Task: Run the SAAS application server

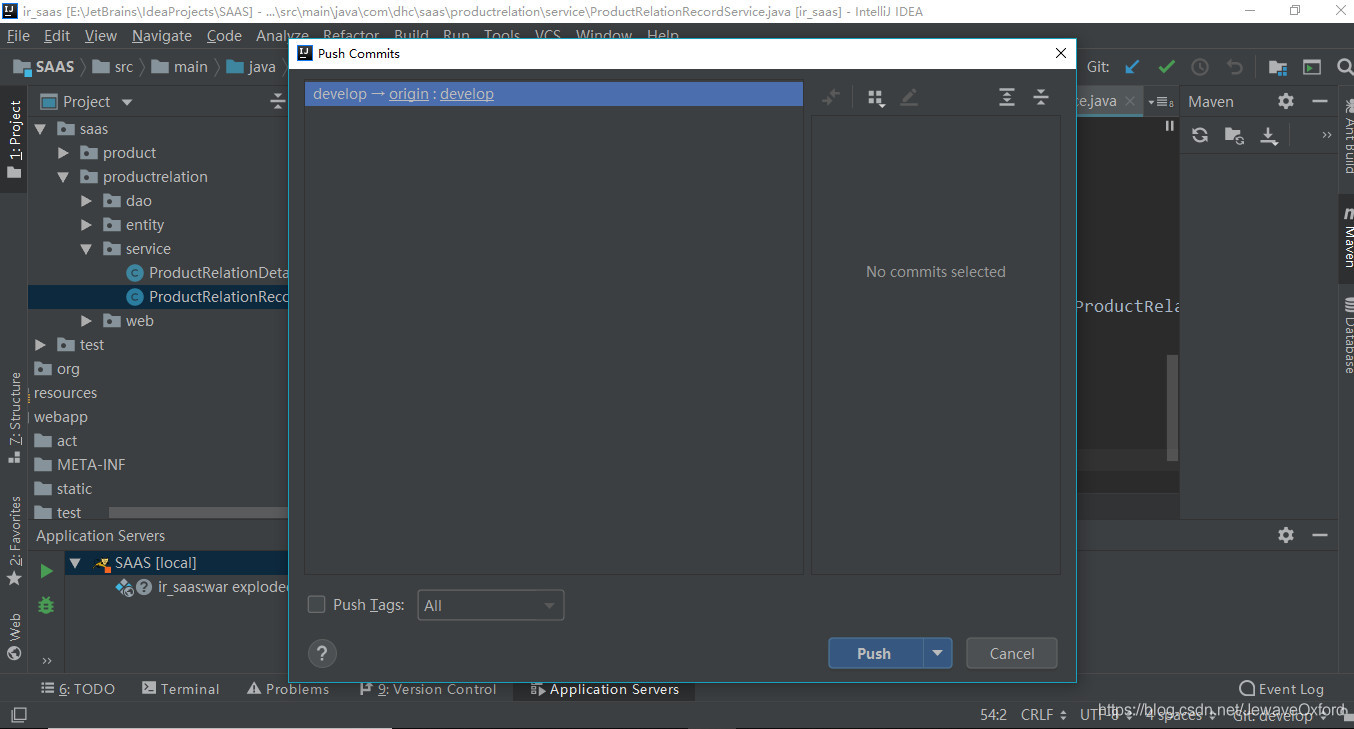Action: coord(46,571)
